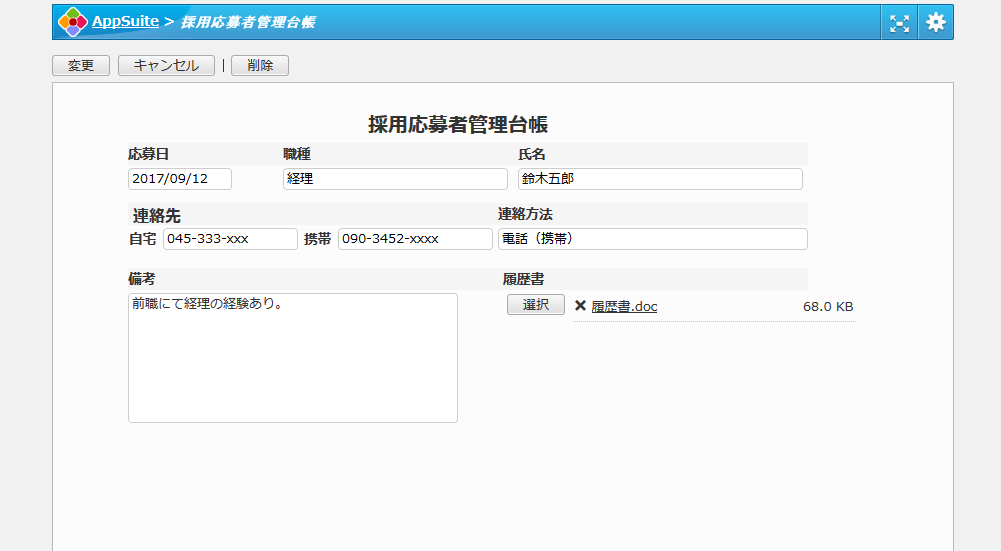This screenshot has height=551, width=1001.
Task: Open the AppSuite breadcrumb link
Action: coord(125,21)
